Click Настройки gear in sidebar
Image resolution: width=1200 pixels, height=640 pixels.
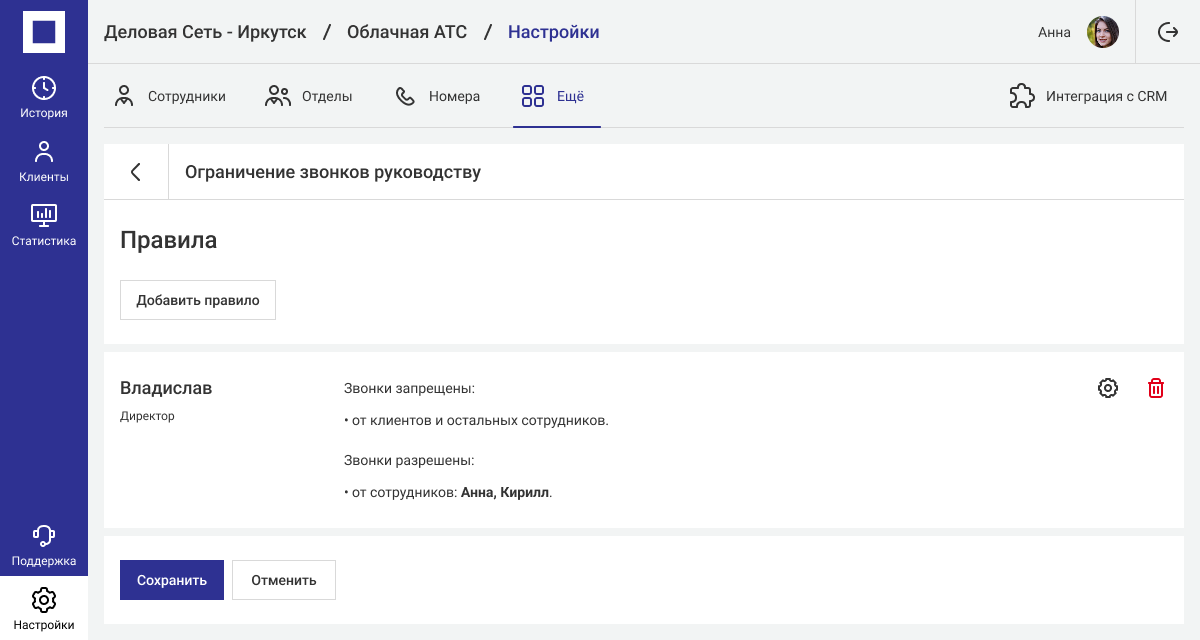(44, 609)
